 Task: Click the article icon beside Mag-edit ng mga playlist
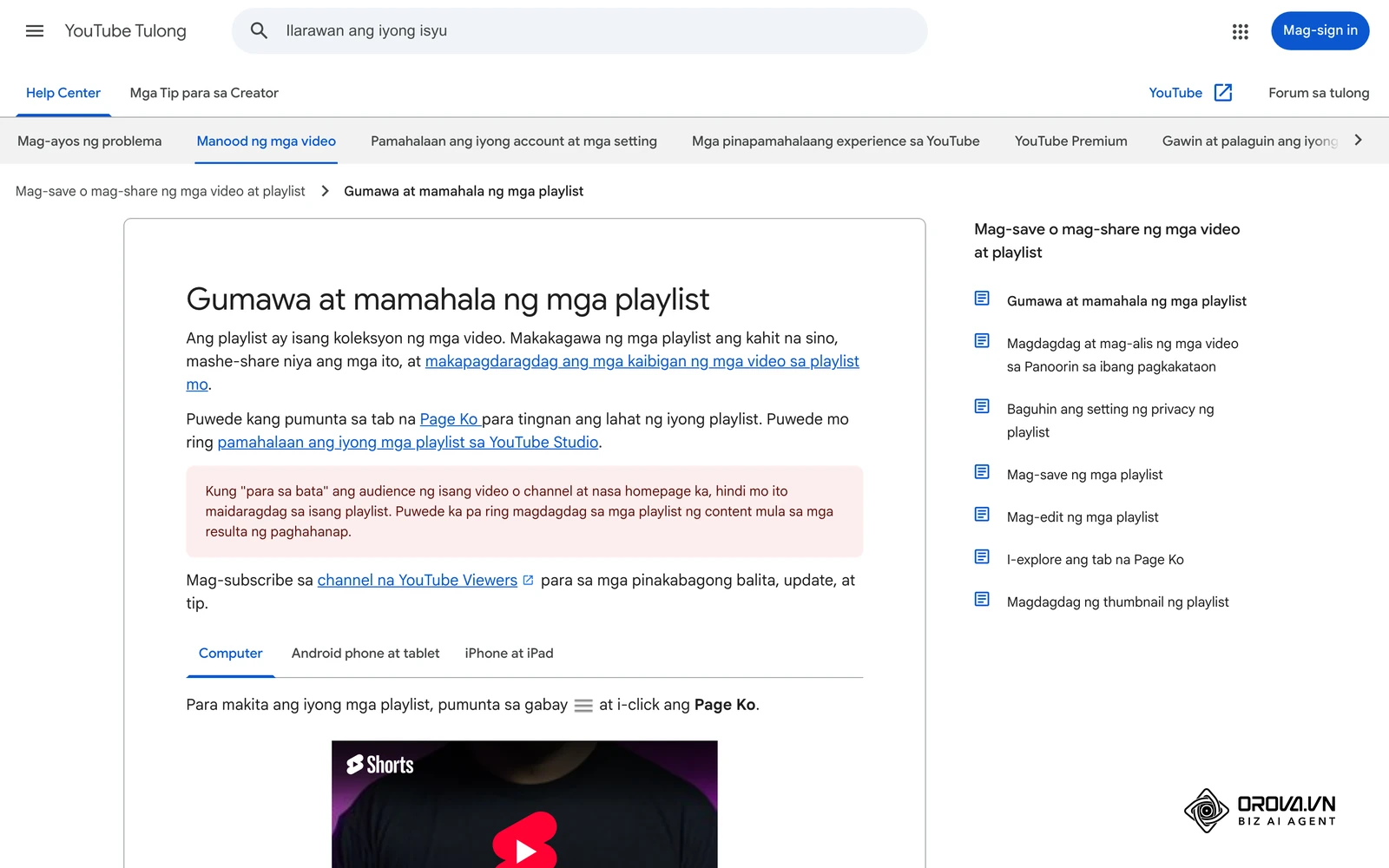tap(982, 515)
